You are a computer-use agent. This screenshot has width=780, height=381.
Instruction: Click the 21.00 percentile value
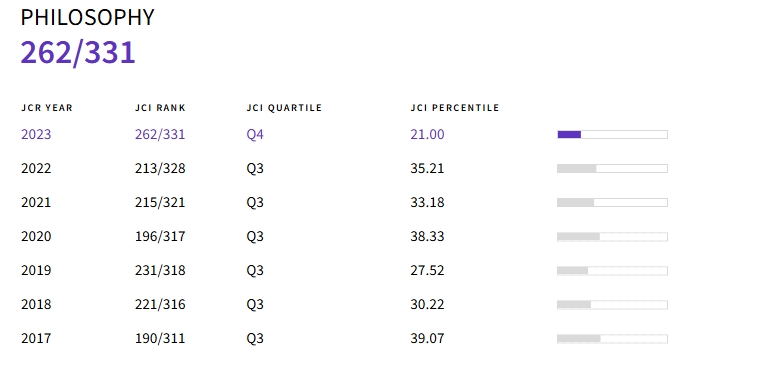[427, 134]
